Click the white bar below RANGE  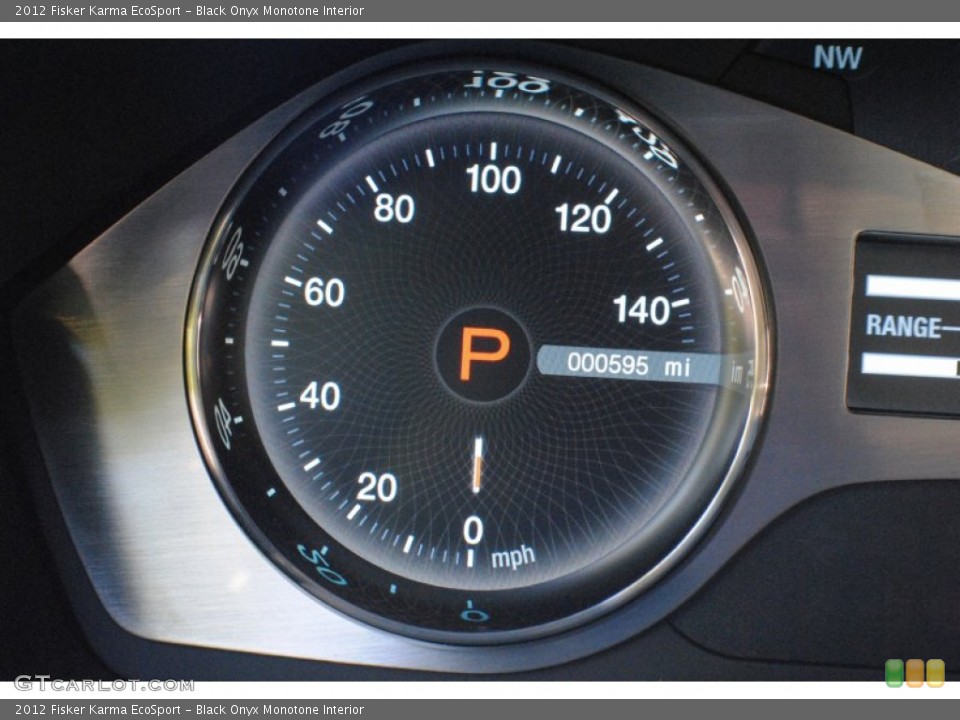click(x=910, y=365)
